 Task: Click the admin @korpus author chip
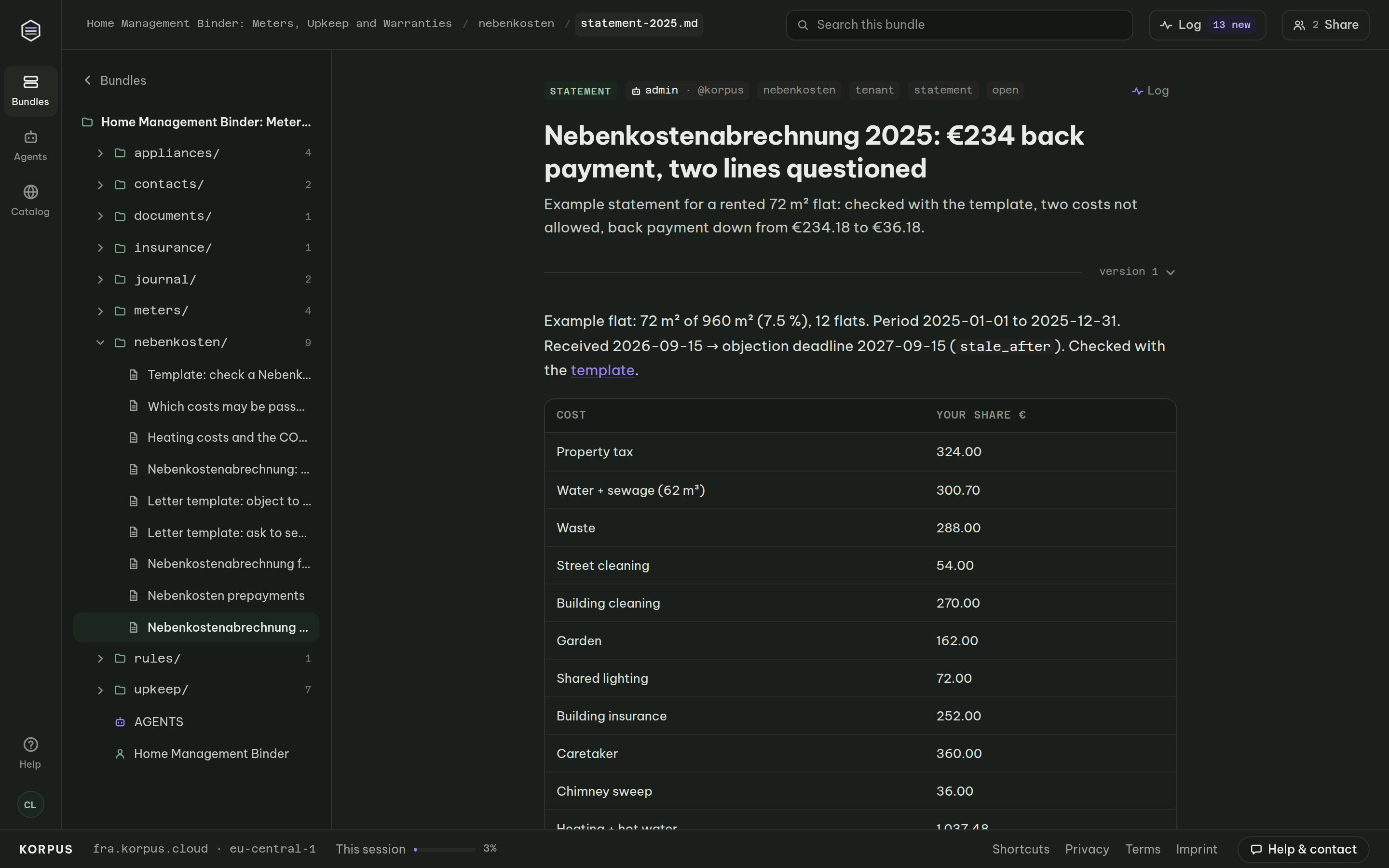pos(687,90)
